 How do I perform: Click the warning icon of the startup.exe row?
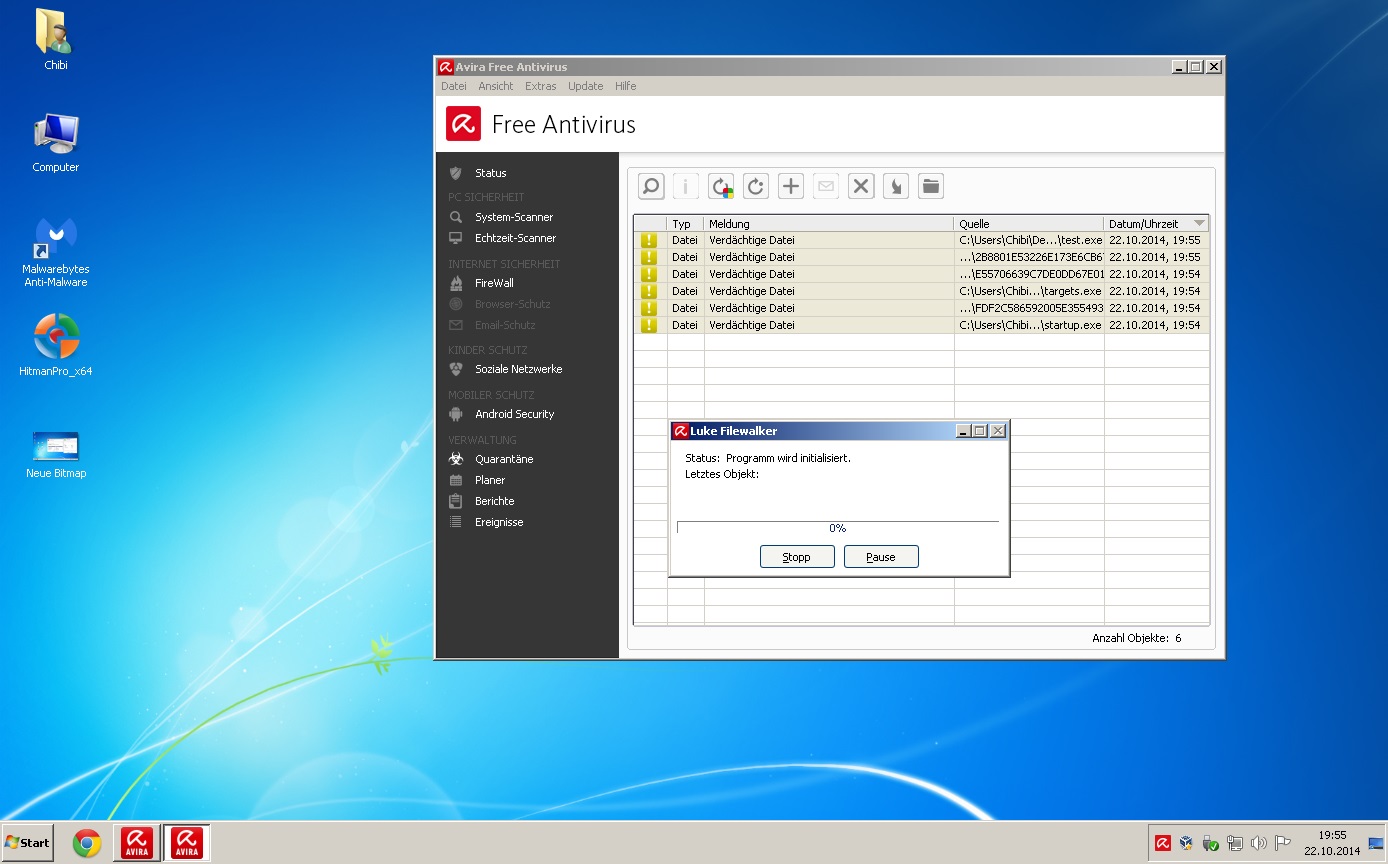pos(649,325)
